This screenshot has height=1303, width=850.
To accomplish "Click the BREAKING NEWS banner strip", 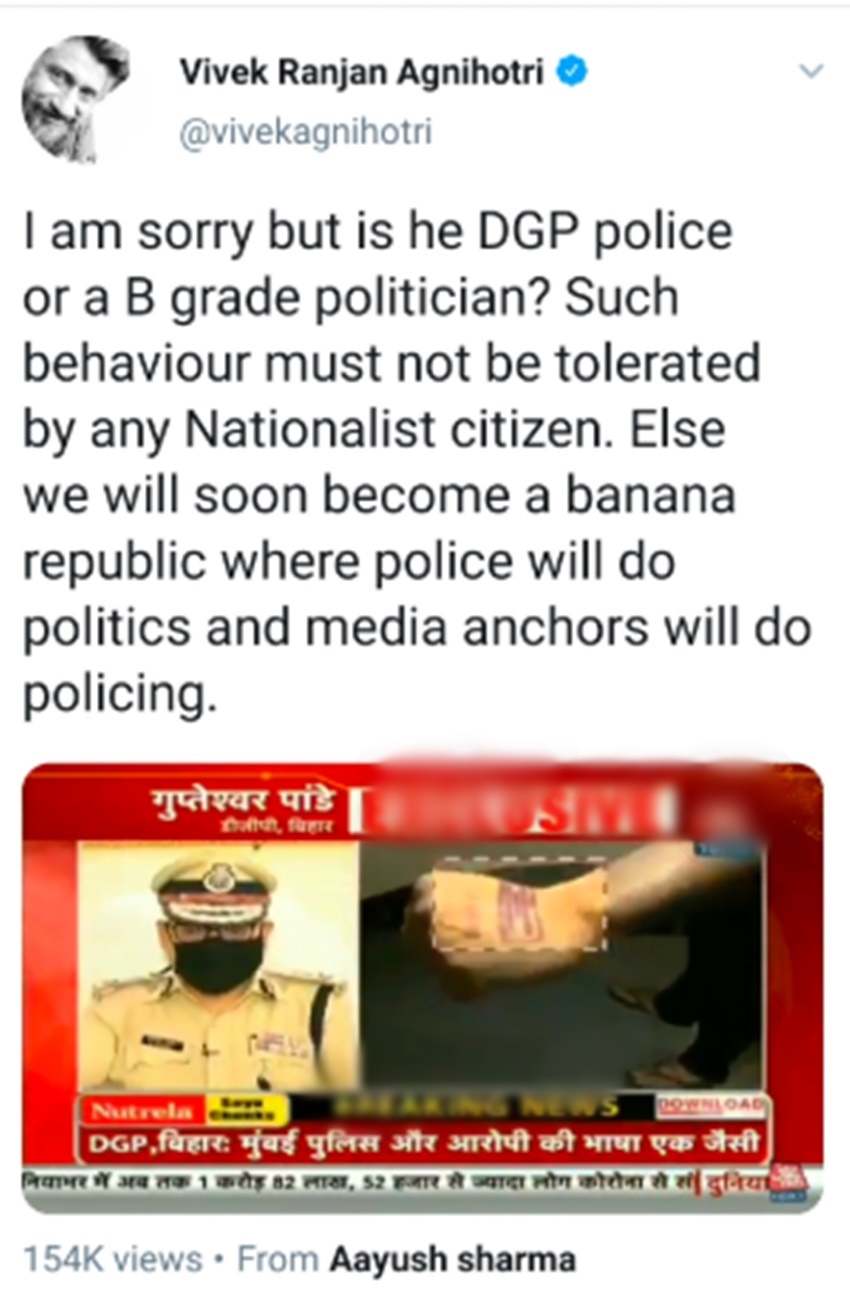I will tap(470, 1107).
